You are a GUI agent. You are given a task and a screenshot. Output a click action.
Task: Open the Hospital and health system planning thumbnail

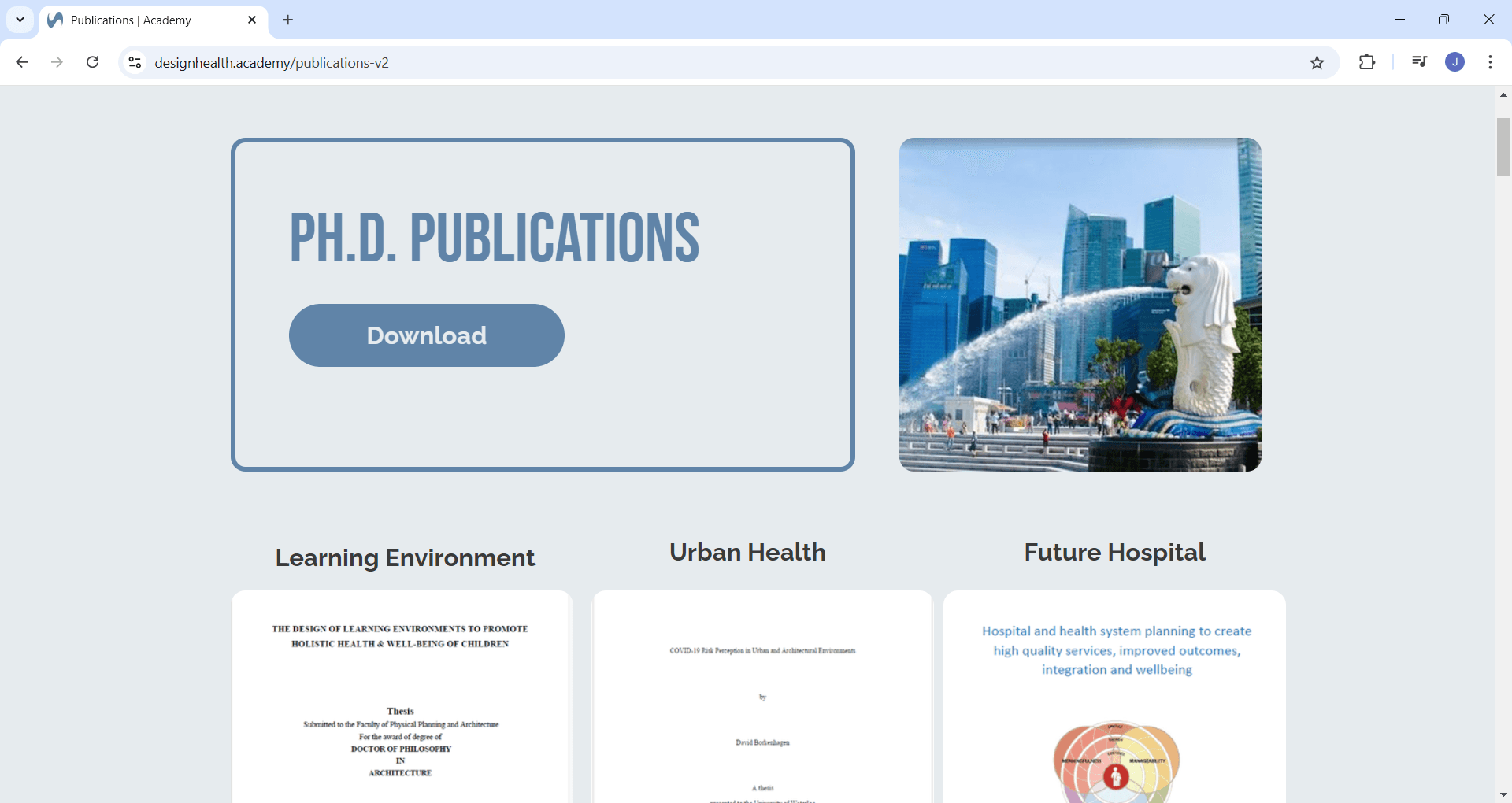(1115, 697)
